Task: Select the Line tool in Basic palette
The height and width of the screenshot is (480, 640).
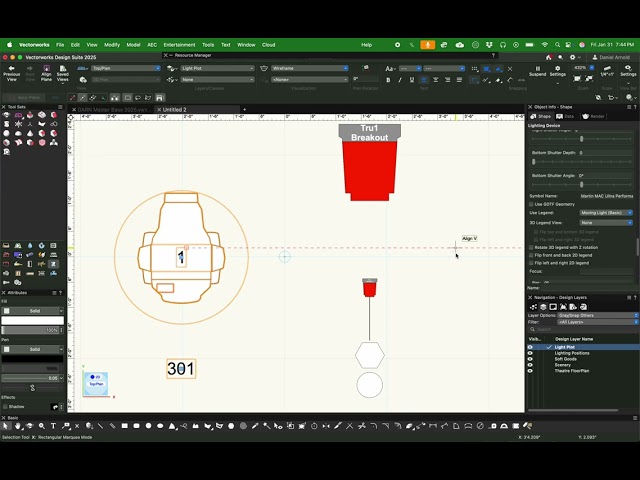Action: (x=100, y=426)
